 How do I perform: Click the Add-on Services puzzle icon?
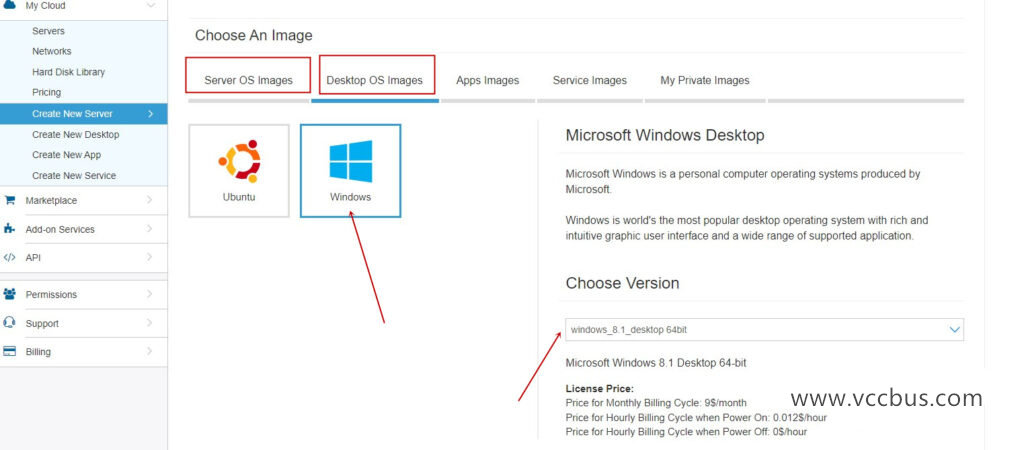click(9, 229)
